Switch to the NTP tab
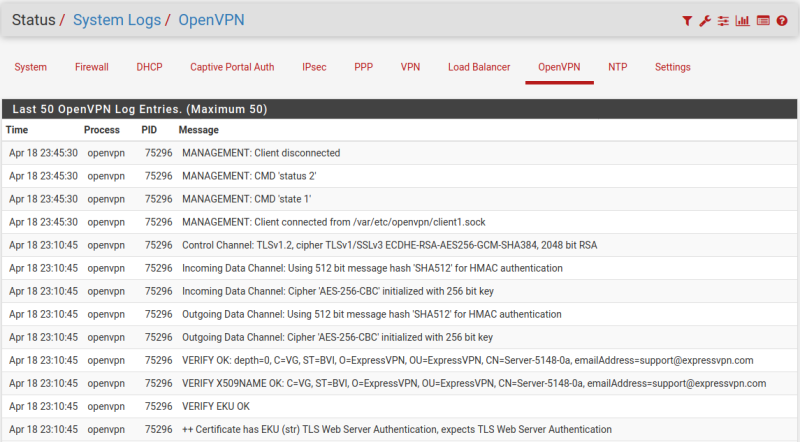 pos(617,67)
